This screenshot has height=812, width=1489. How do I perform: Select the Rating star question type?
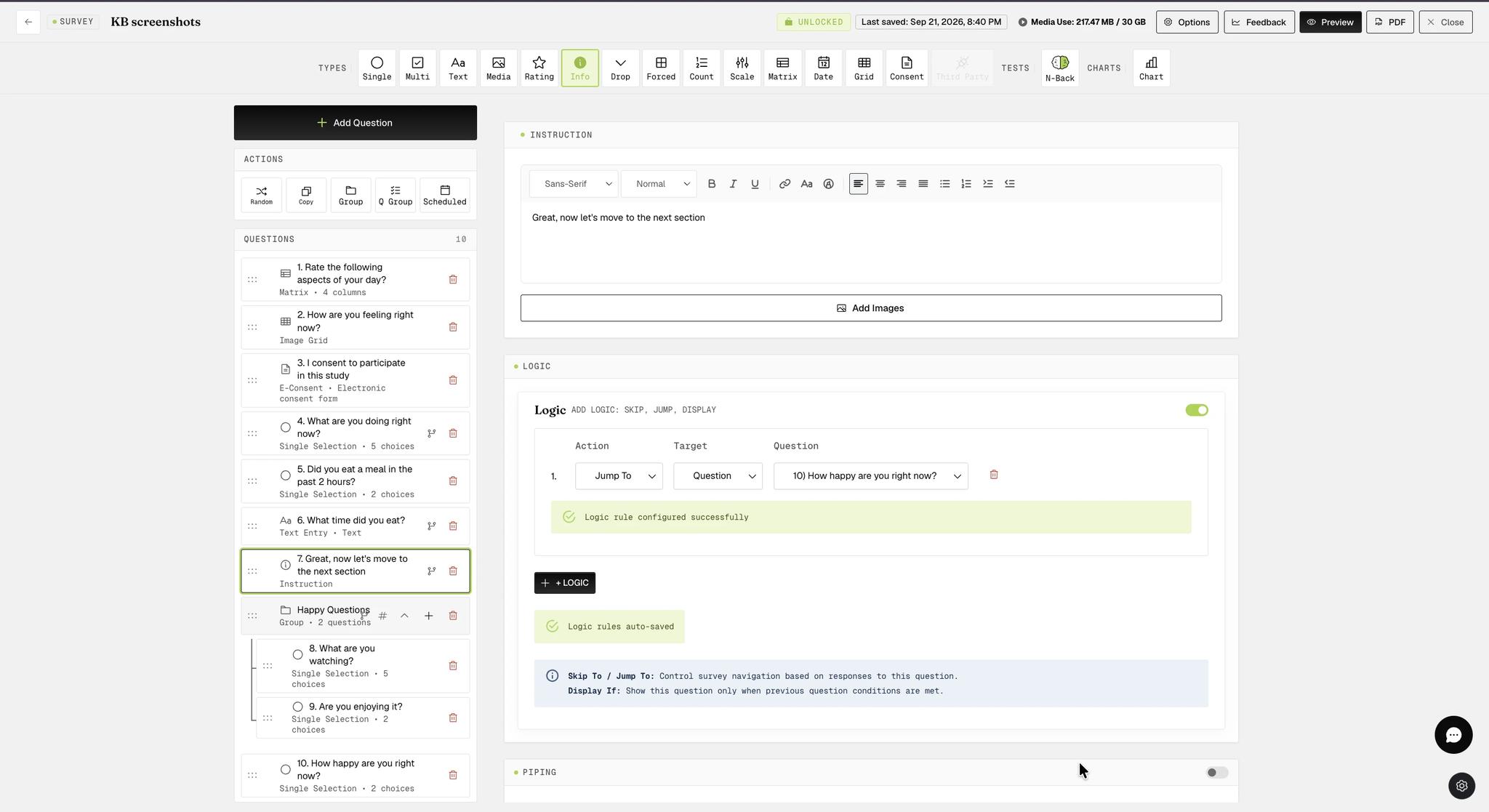pos(539,68)
